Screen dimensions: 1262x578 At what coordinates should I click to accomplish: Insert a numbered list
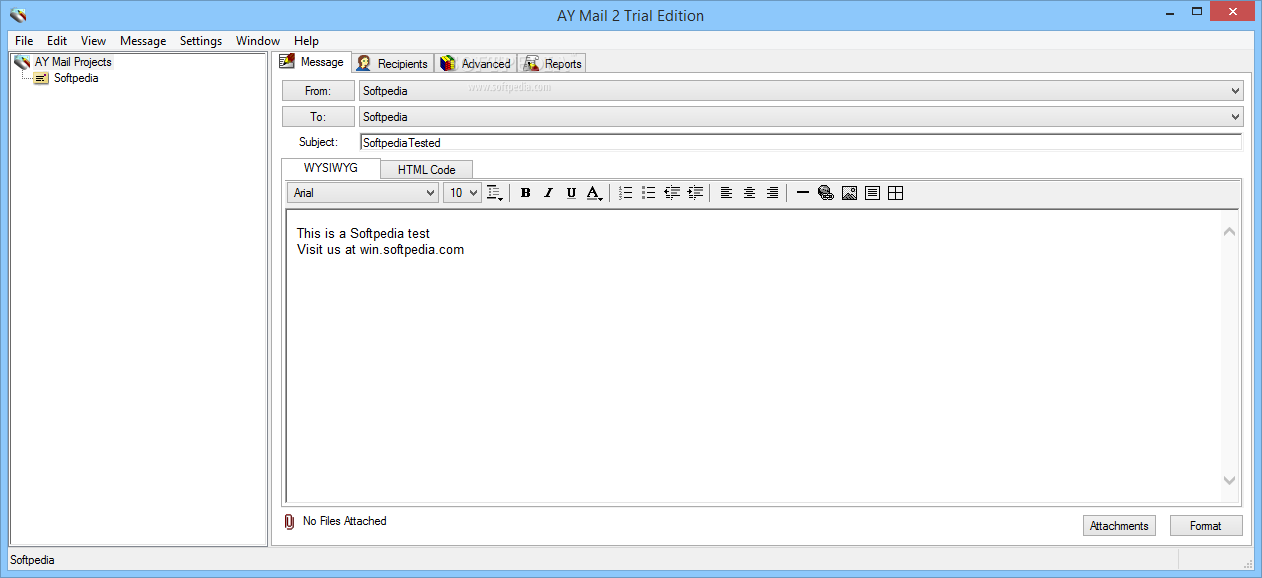pos(625,193)
